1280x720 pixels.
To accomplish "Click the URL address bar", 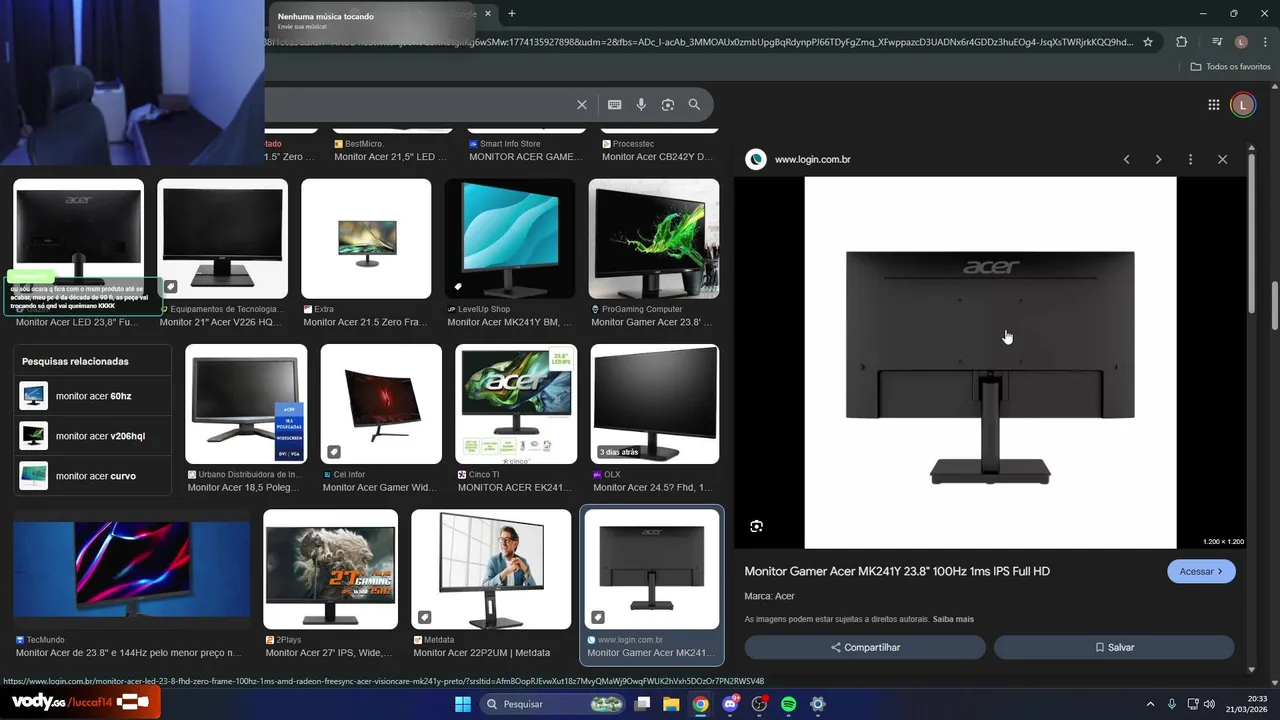I will (x=700, y=42).
